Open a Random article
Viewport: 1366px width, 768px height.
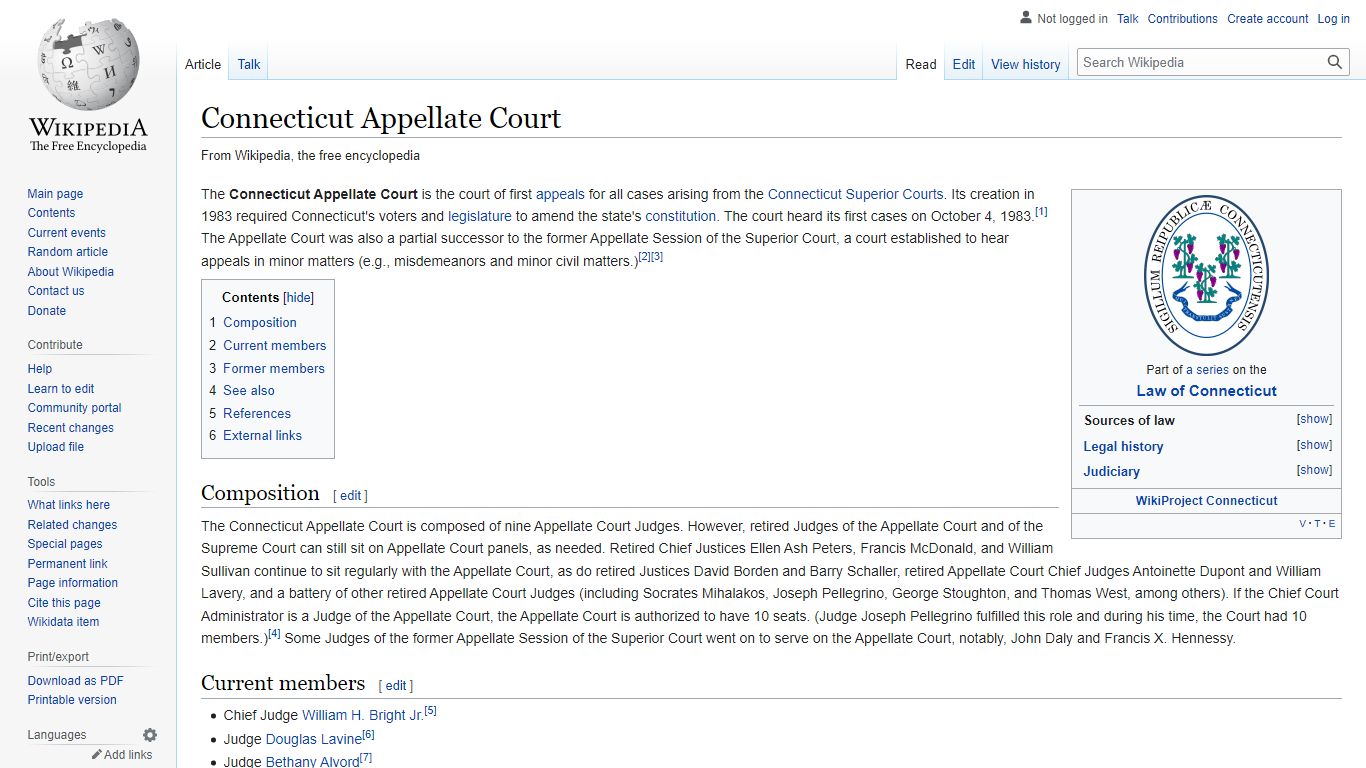coord(68,252)
